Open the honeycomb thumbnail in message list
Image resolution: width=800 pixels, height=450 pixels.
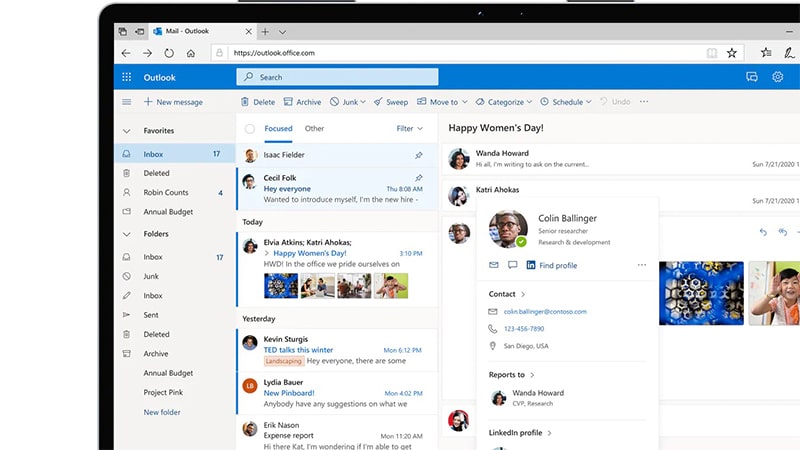pyautogui.click(x=281, y=286)
